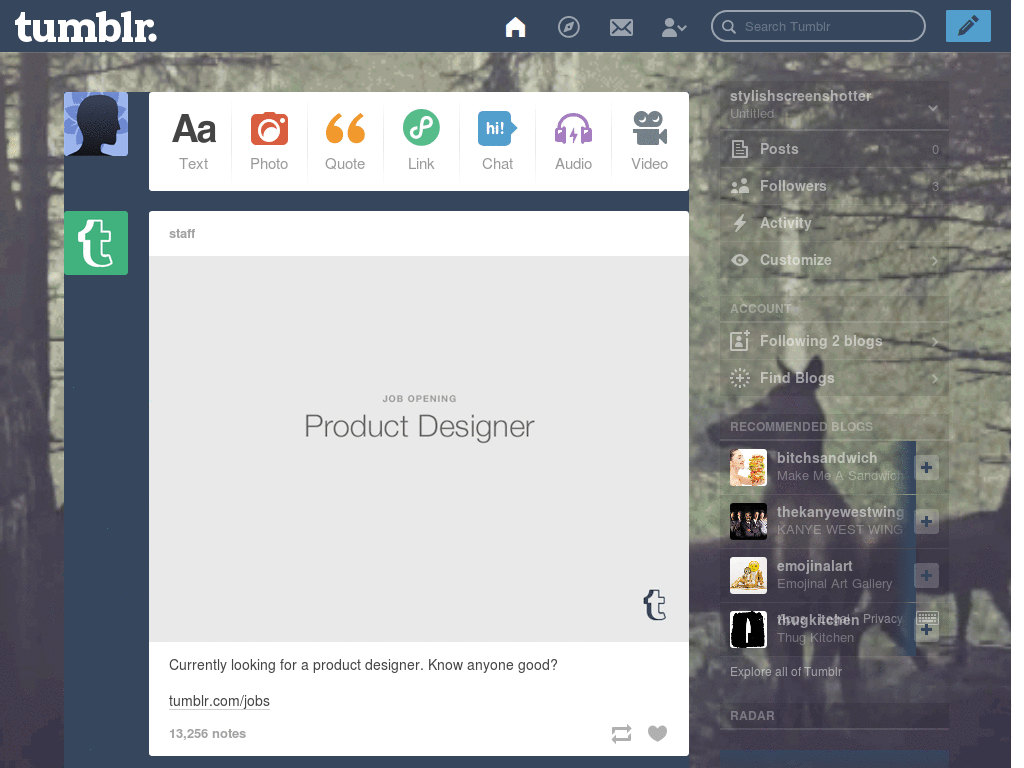Reblog the staff post
Viewport: 1024px width, 768px height.
click(x=621, y=733)
